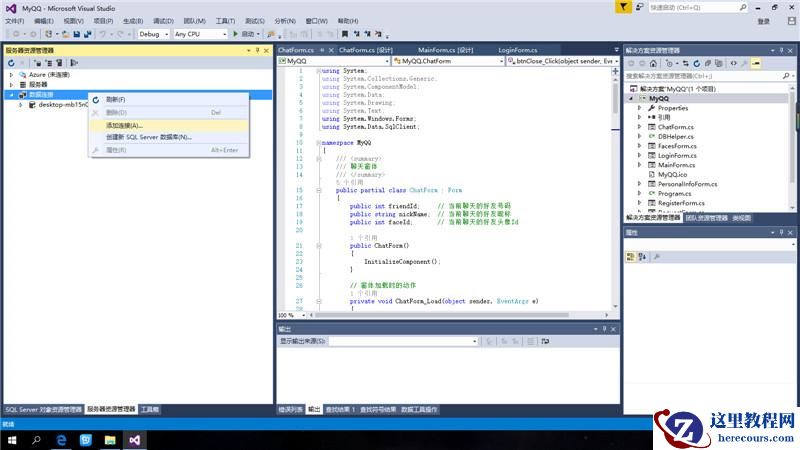Open the Any CPU platform dropdown
Image resolution: width=800 pixels, height=450 pixels.
click(199, 34)
